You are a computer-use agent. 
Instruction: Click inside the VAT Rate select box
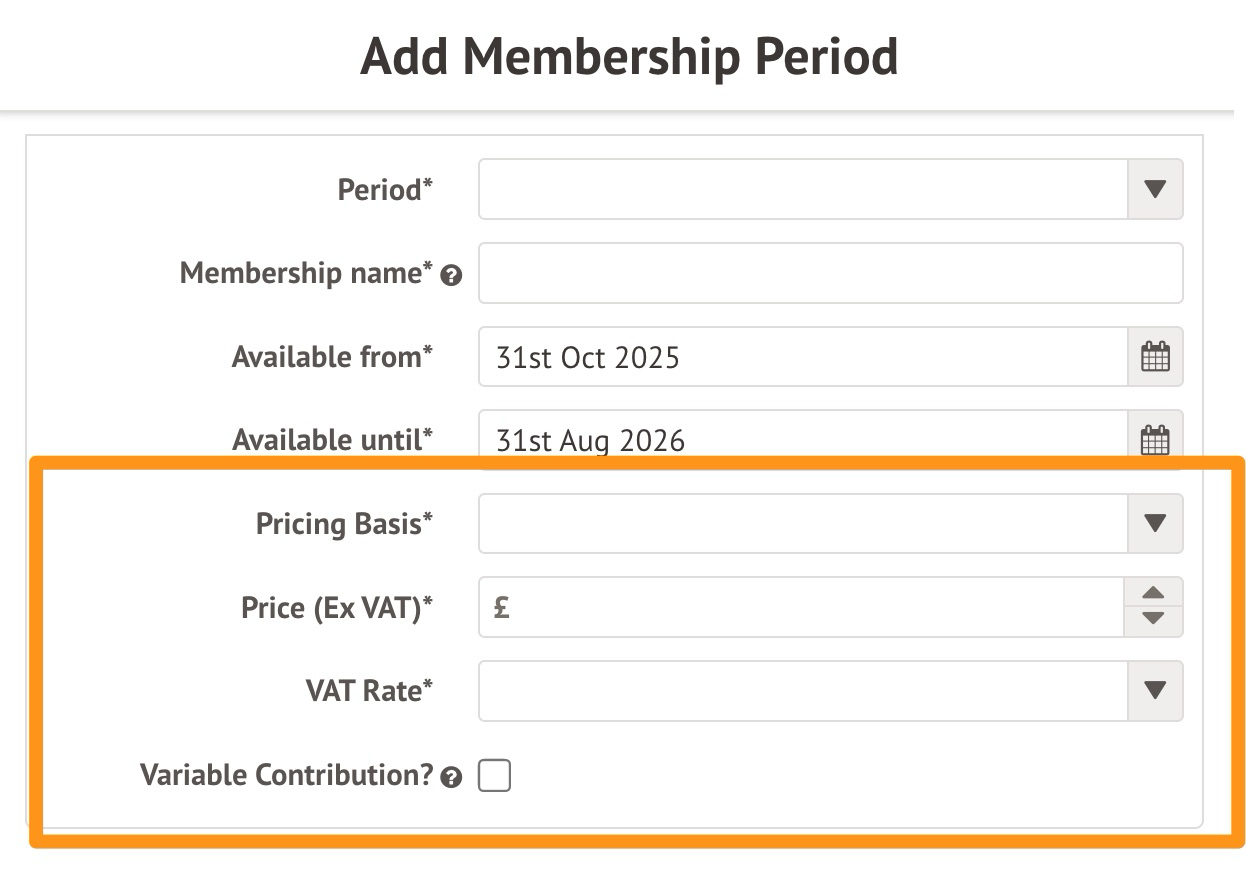[802, 690]
